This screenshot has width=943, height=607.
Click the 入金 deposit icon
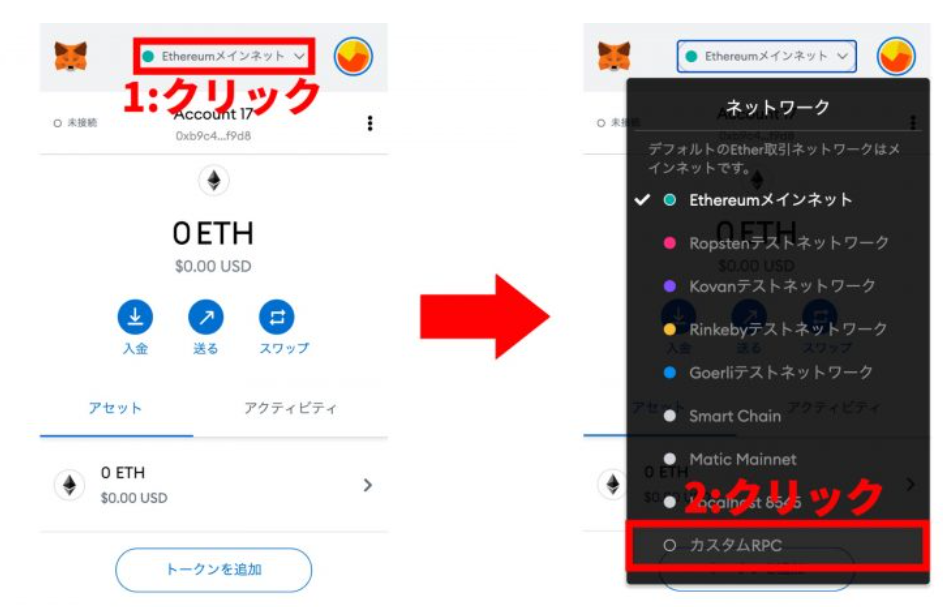pyautogui.click(x=135, y=316)
